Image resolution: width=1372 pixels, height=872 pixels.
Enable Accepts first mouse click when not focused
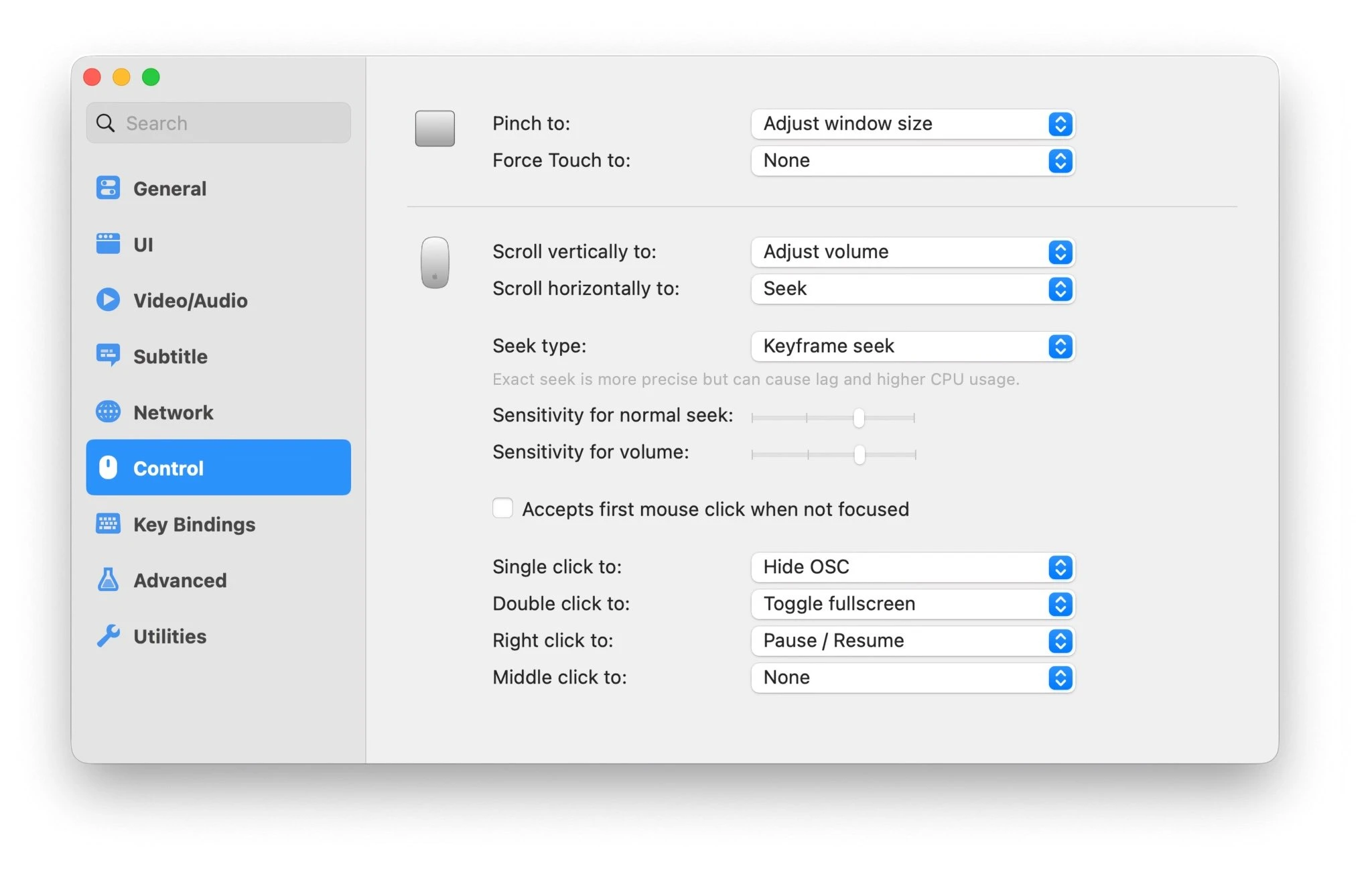(502, 508)
